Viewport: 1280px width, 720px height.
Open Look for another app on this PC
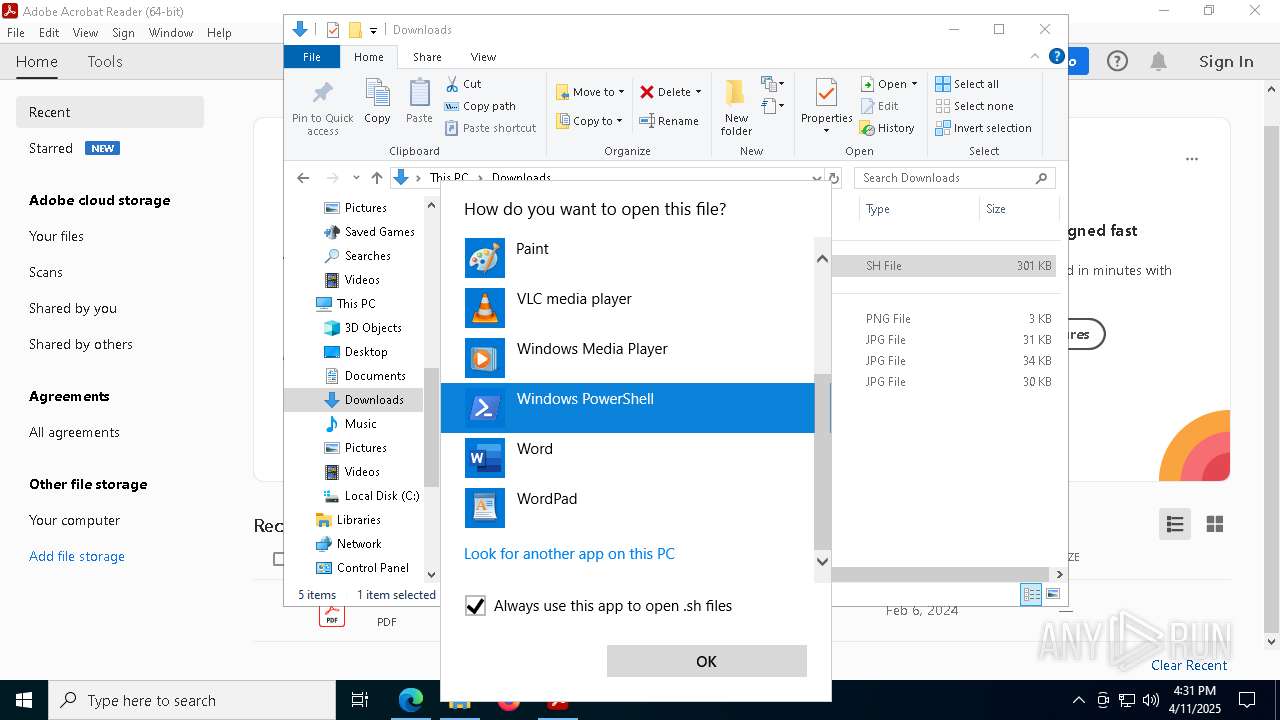(x=569, y=553)
